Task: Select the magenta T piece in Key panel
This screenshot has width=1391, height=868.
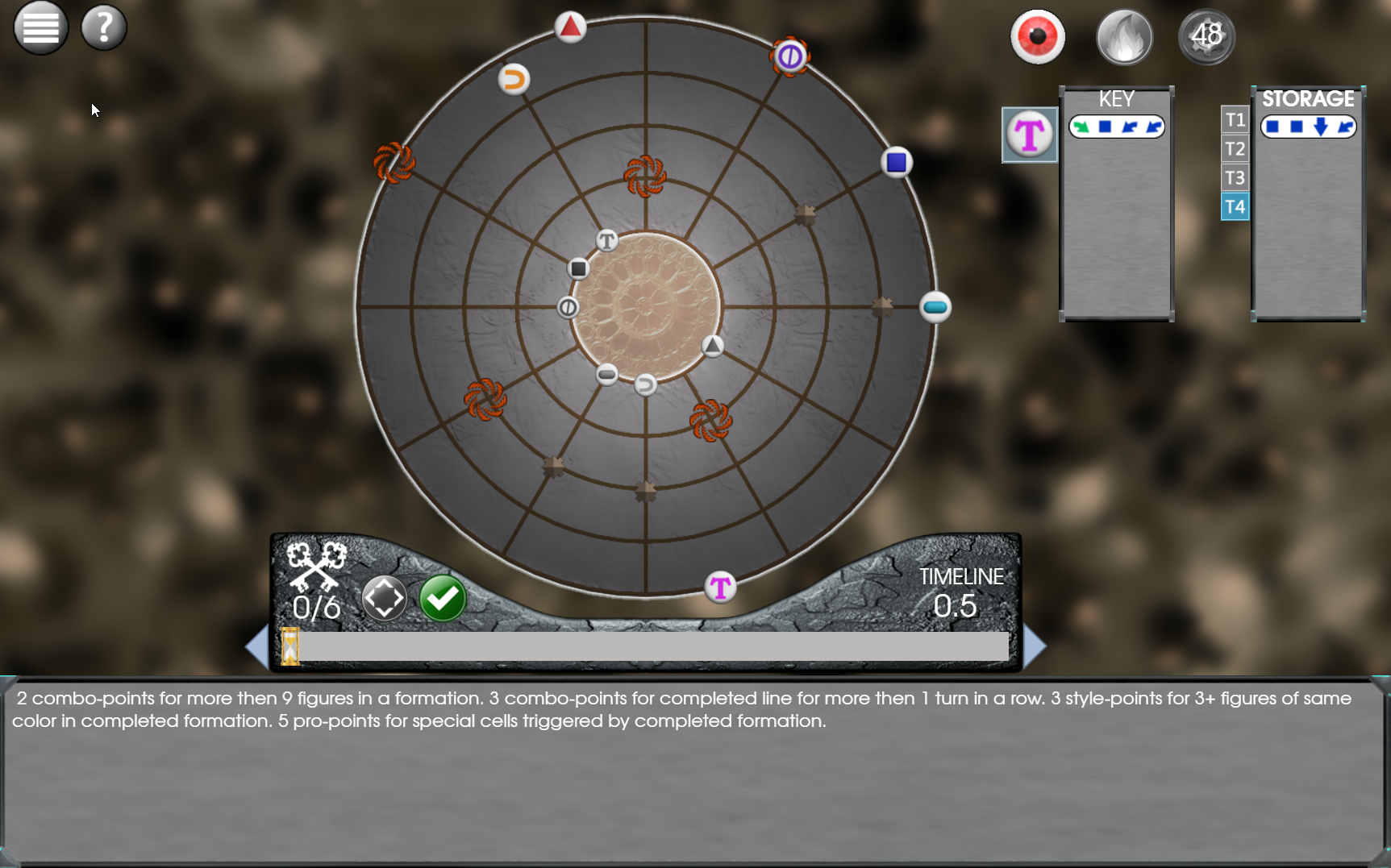Action: (x=1029, y=135)
